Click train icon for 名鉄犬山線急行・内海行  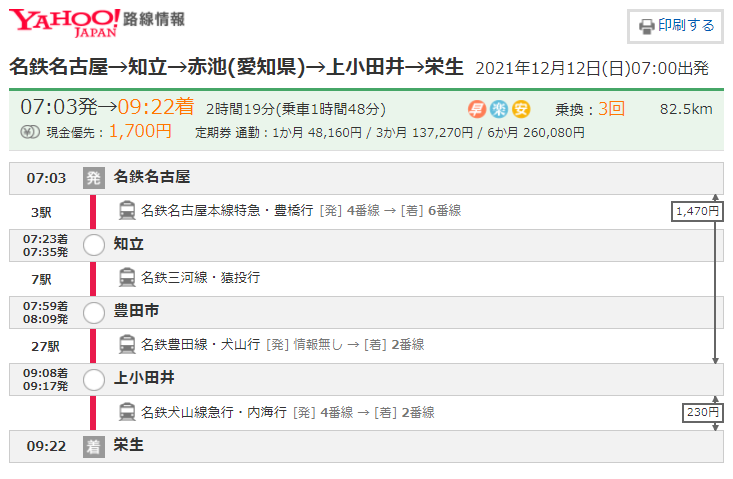coord(127,412)
